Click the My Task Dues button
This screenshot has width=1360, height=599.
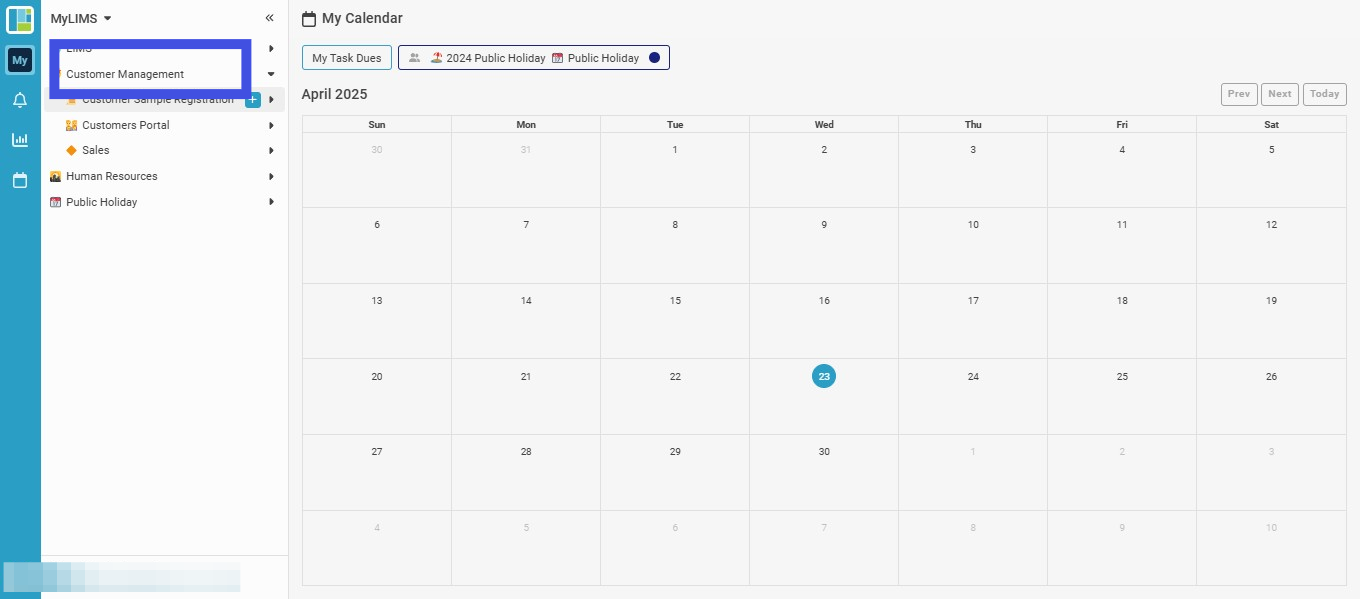coord(347,58)
